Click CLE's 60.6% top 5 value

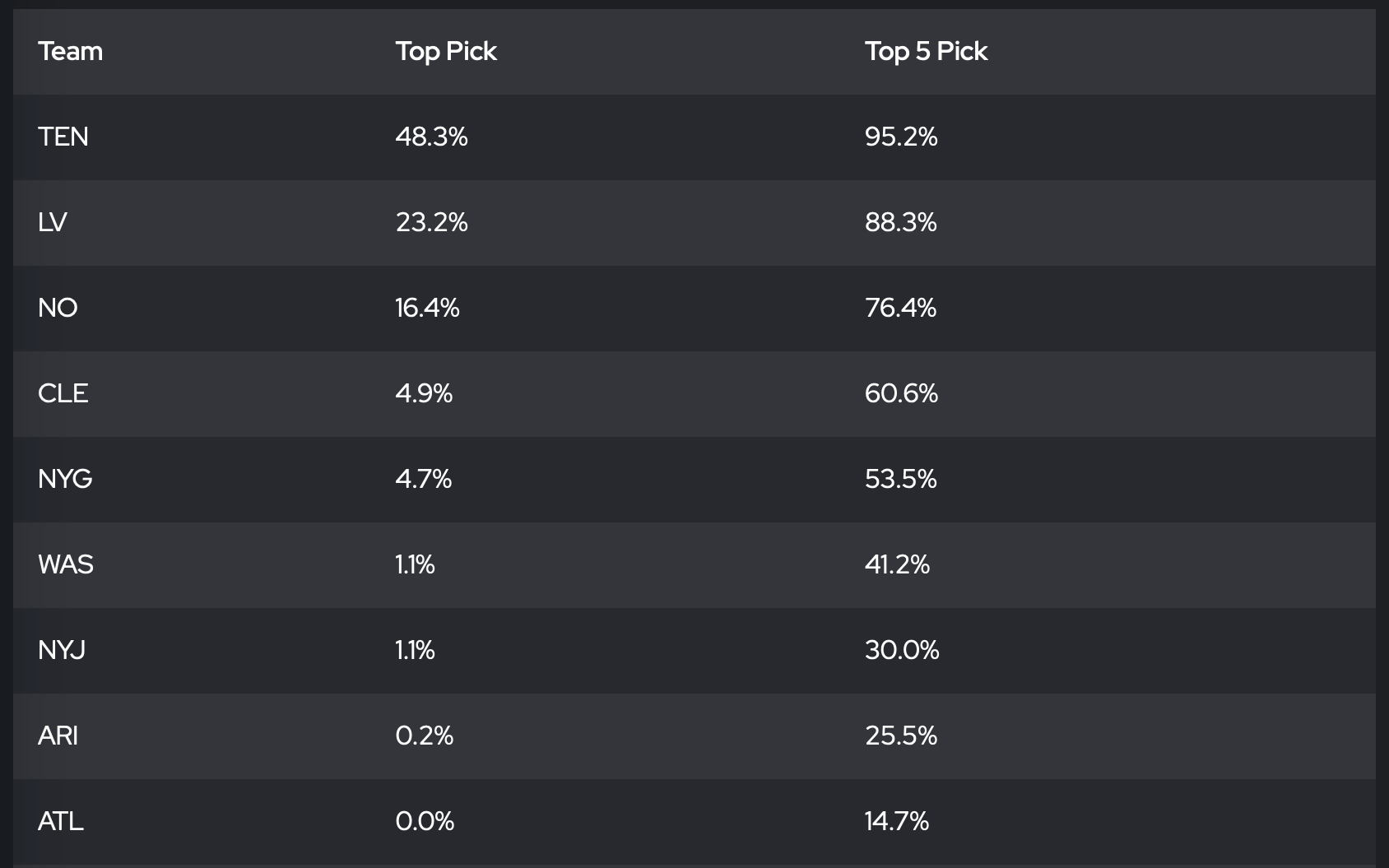(x=901, y=393)
